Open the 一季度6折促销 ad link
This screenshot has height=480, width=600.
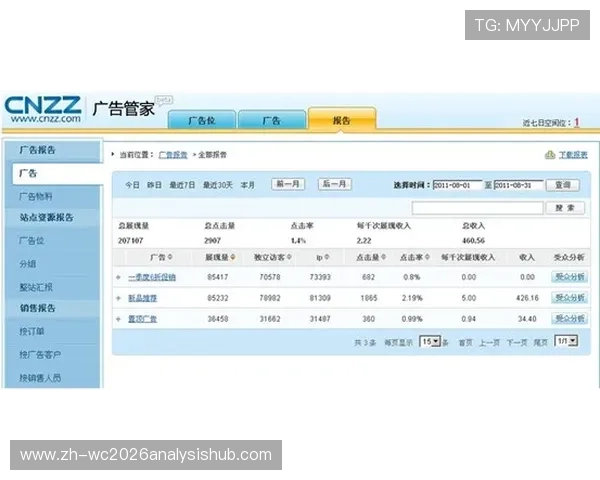[x=152, y=277]
